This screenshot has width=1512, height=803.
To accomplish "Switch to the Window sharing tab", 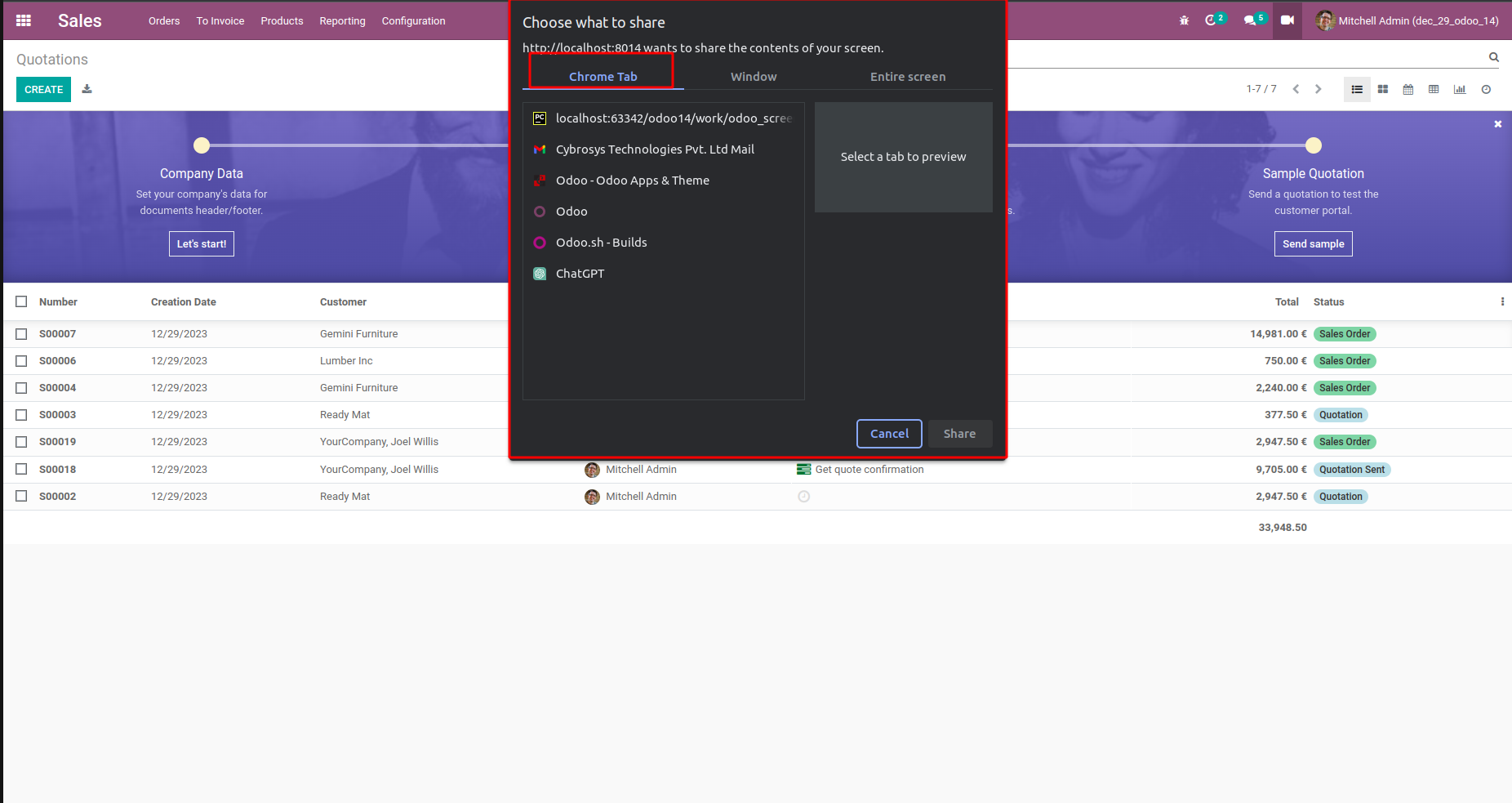I will (x=754, y=77).
